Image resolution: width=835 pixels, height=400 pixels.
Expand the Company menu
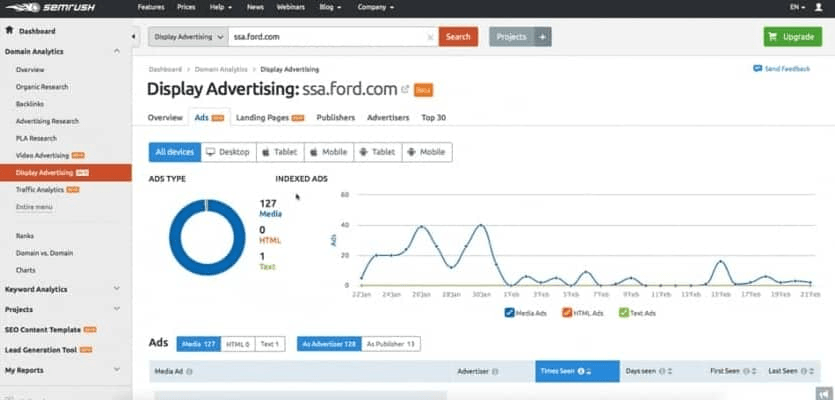(375, 7)
